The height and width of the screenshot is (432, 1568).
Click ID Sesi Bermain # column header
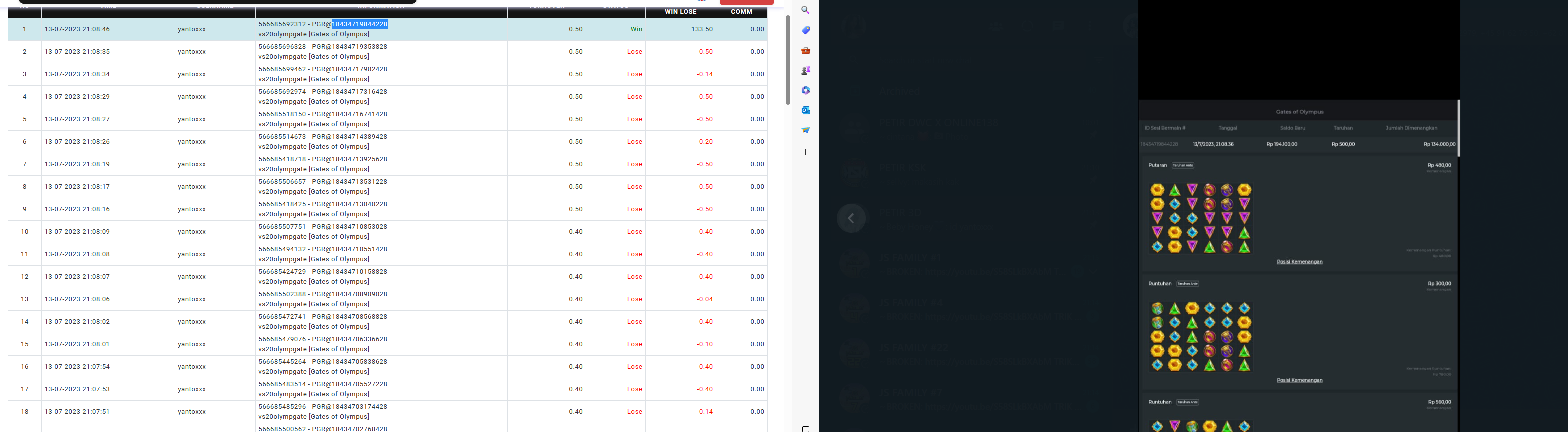[1165, 128]
